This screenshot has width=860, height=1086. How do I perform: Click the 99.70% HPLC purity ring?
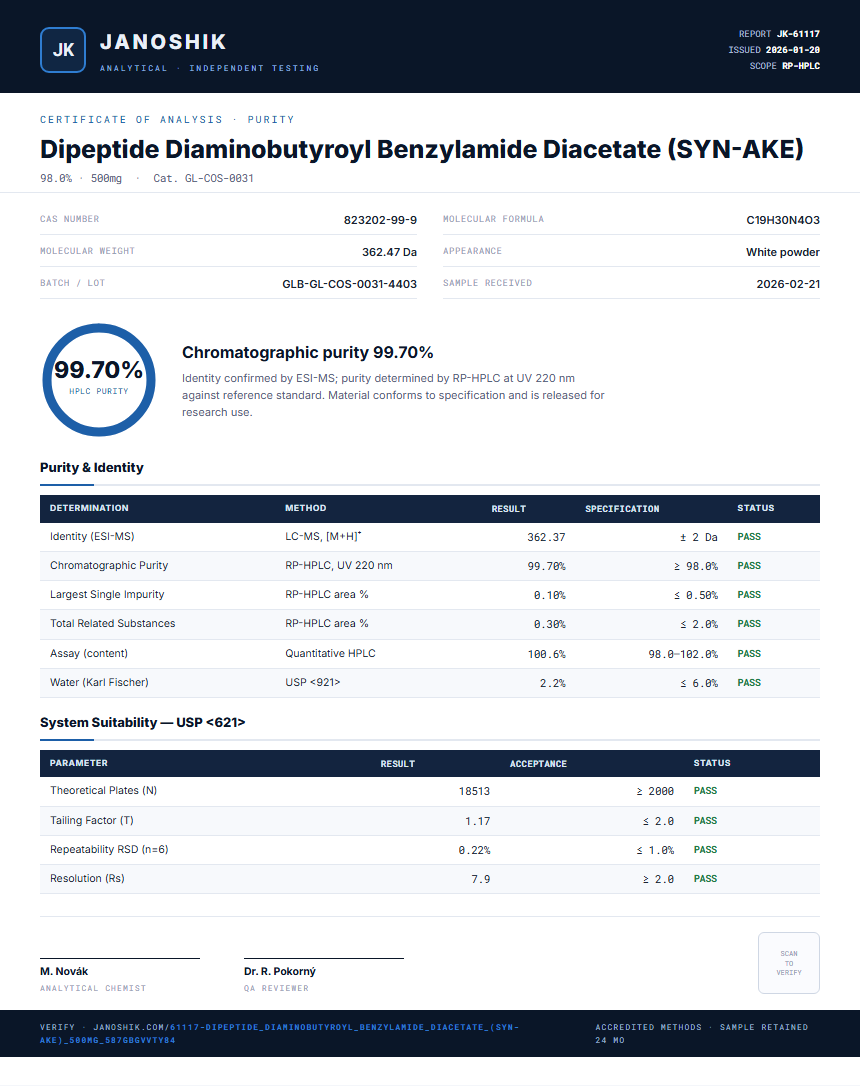click(x=98, y=380)
